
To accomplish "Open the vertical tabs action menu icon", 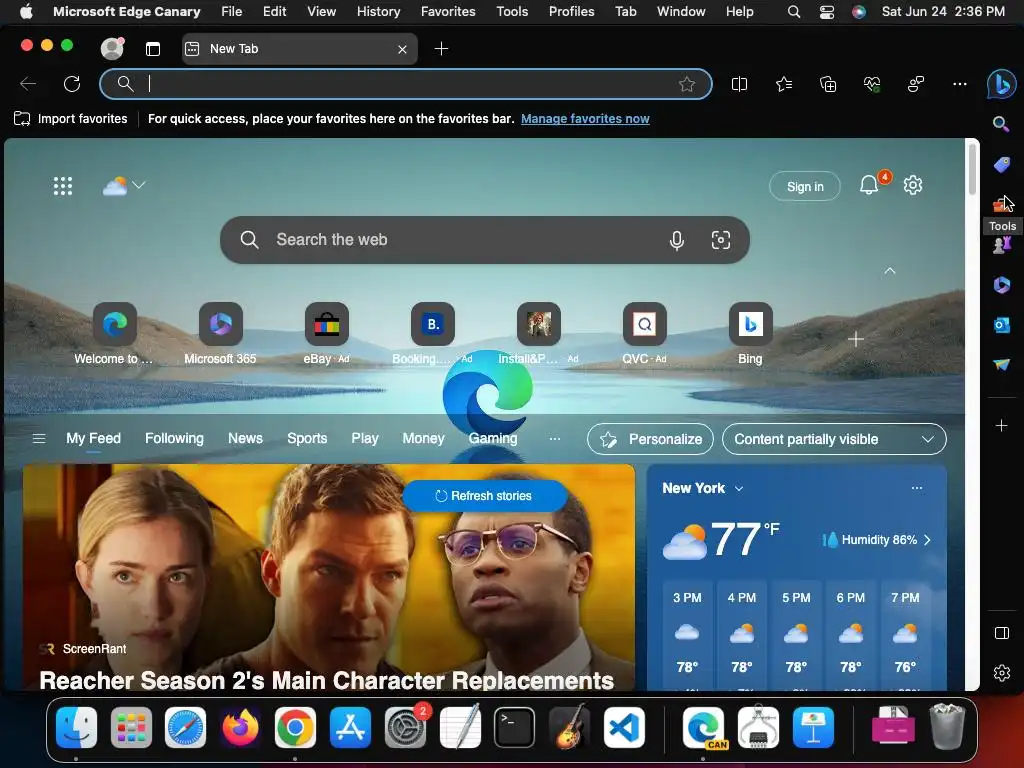I will (153, 49).
